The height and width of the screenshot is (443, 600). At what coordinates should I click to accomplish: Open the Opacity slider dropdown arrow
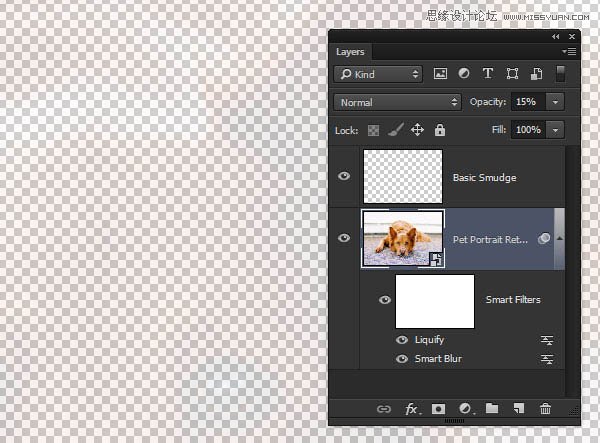[x=555, y=102]
